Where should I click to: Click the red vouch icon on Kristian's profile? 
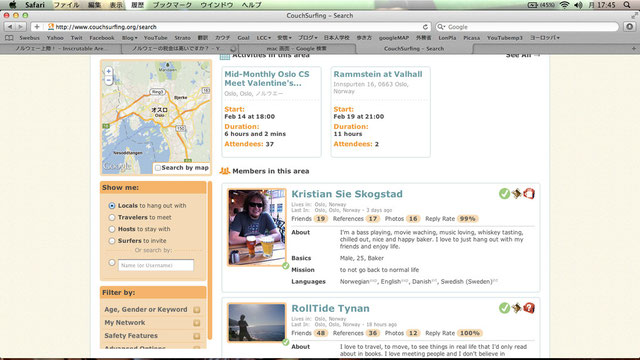pos(529,193)
